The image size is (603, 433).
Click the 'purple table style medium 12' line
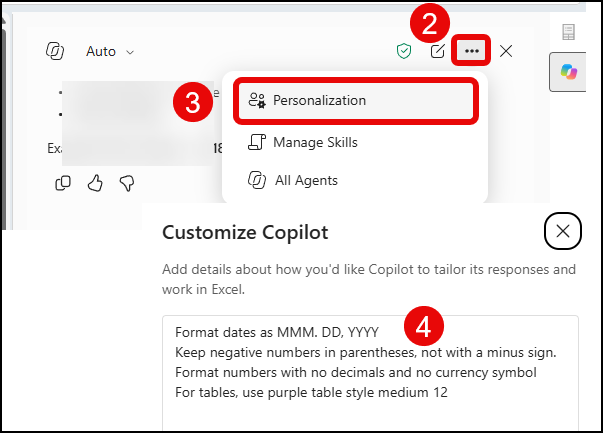click(311, 393)
